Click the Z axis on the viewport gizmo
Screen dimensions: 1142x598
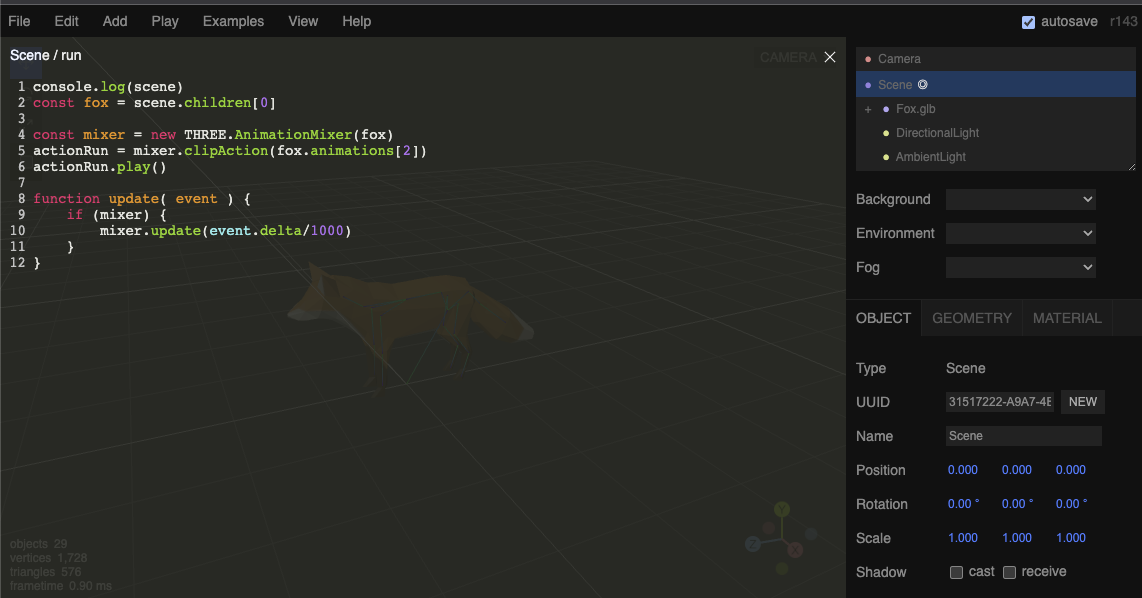click(x=753, y=544)
